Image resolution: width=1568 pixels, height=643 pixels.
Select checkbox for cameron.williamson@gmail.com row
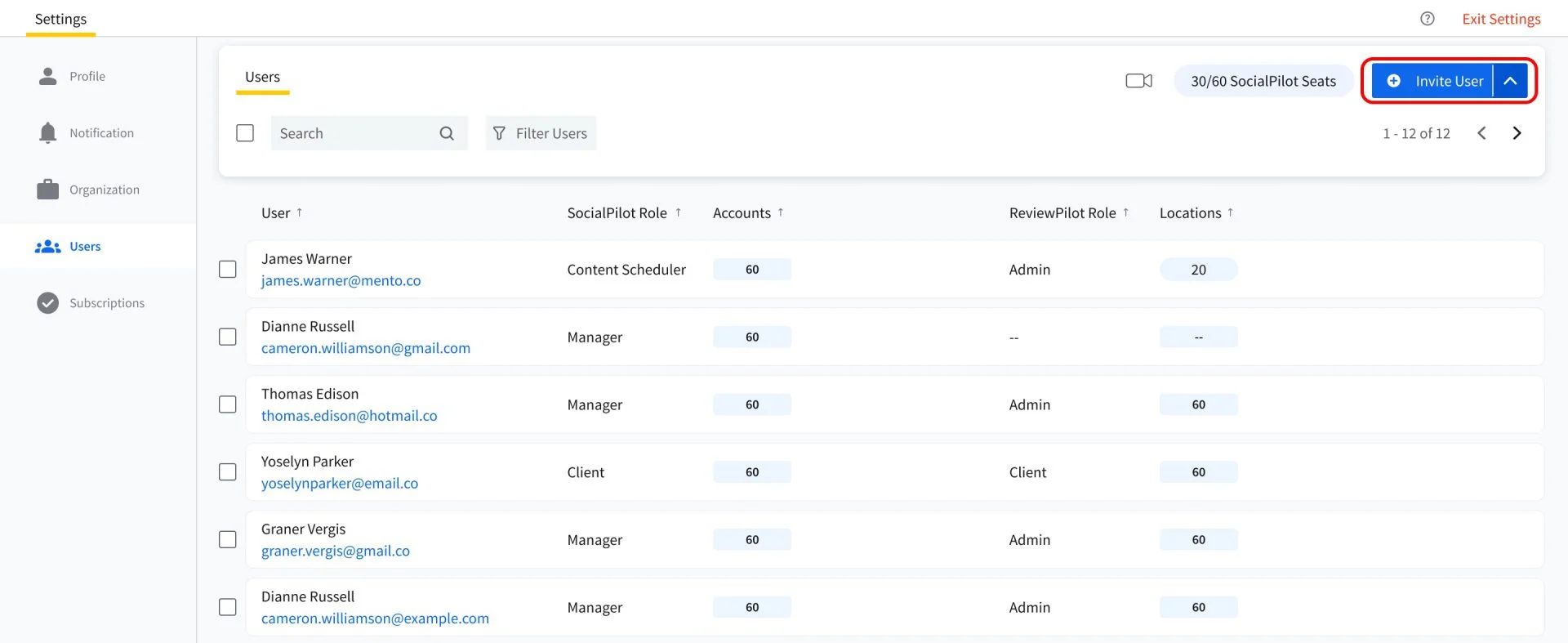[228, 337]
